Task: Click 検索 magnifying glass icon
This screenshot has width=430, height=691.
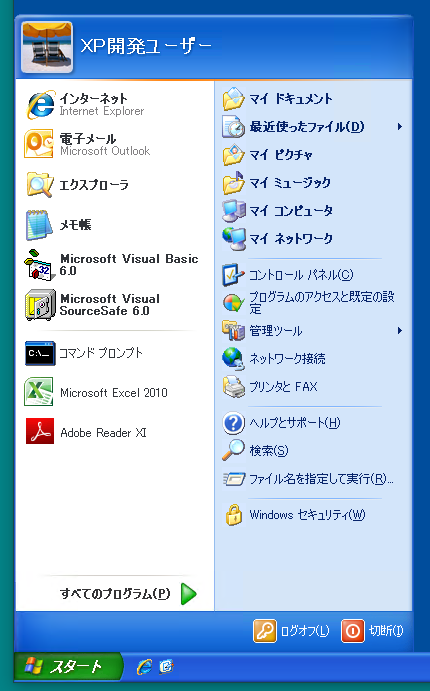Action: pos(233,450)
